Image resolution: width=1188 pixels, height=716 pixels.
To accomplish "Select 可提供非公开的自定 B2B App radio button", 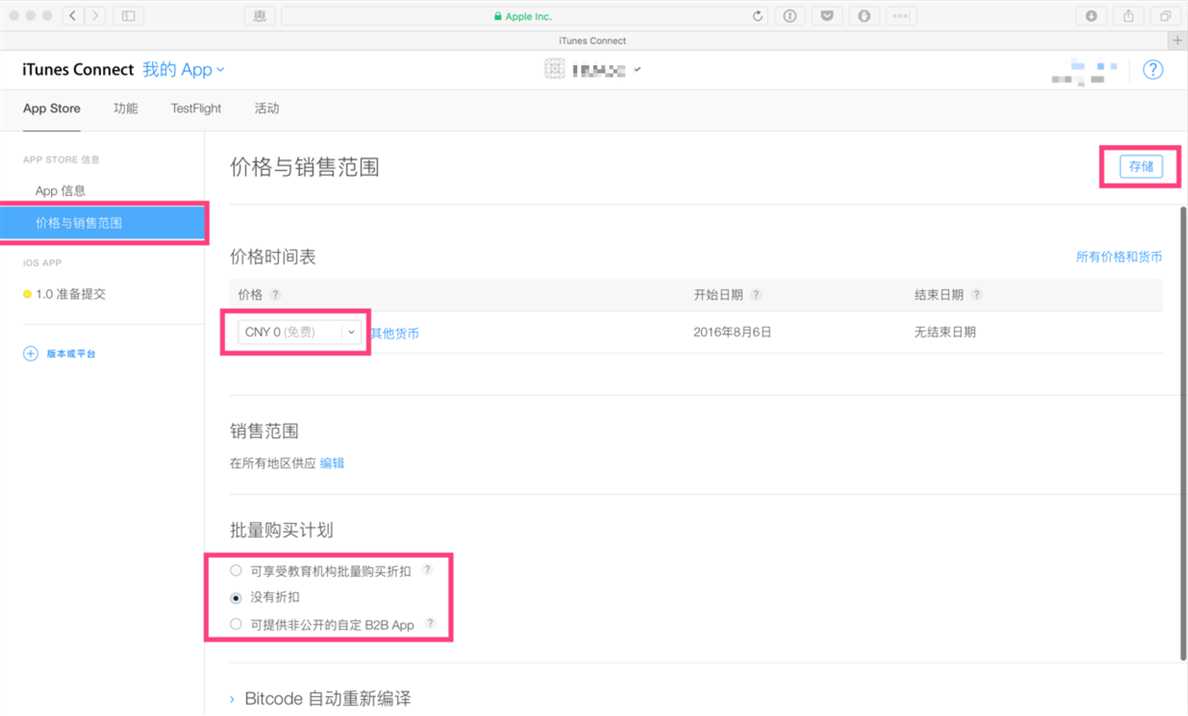I will tap(236, 624).
